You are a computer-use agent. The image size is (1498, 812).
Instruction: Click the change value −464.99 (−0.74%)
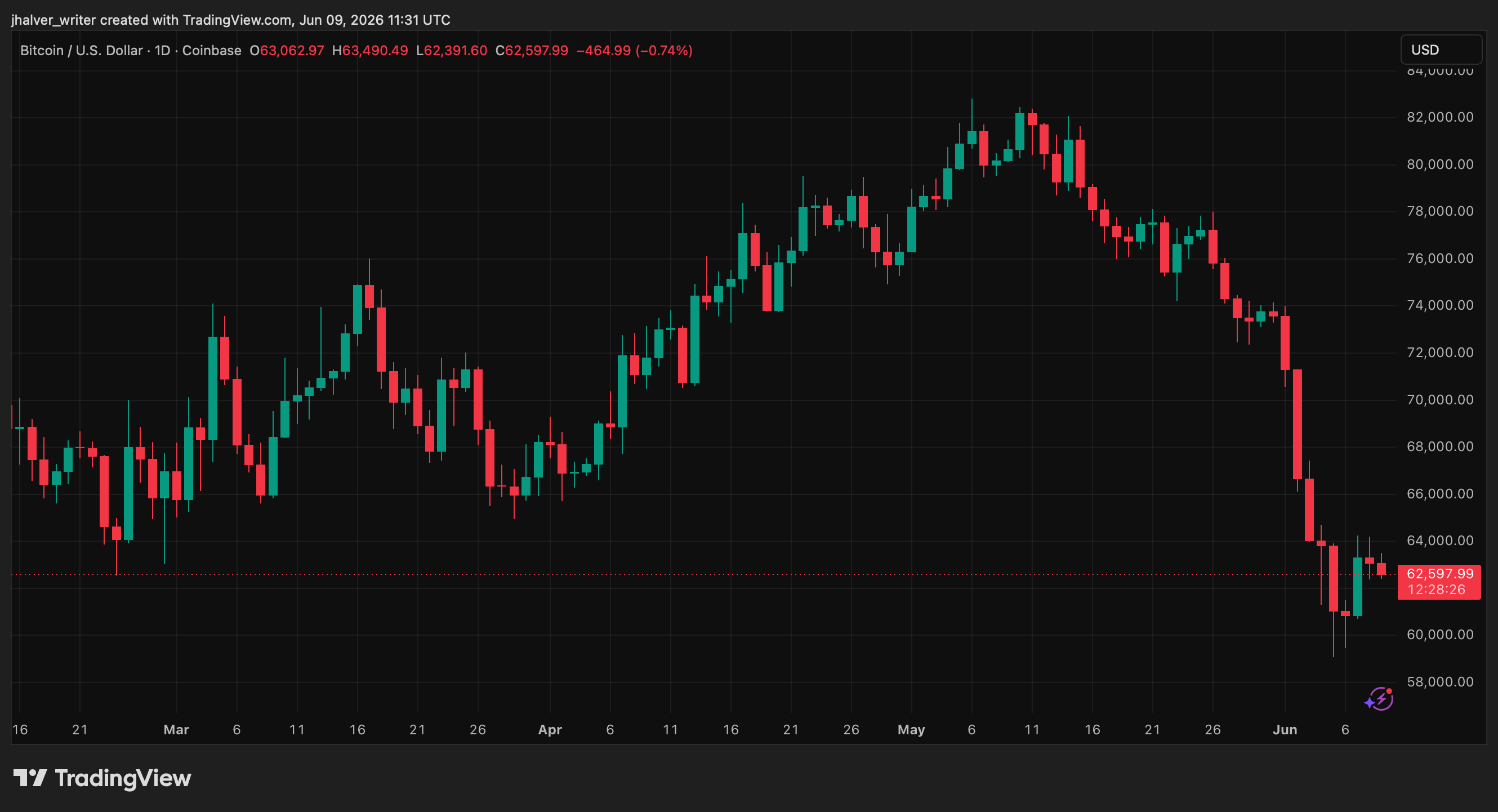pyautogui.click(x=635, y=51)
